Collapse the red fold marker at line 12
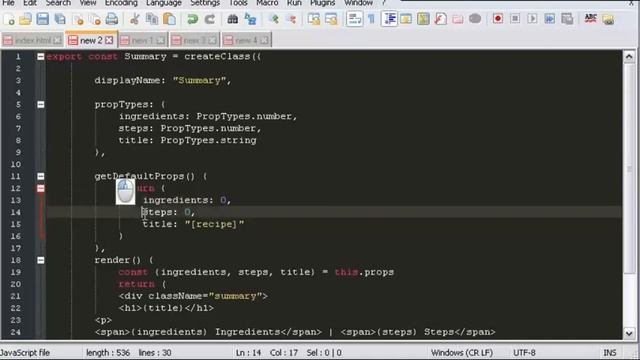The width and height of the screenshot is (640, 360). tap(41, 189)
